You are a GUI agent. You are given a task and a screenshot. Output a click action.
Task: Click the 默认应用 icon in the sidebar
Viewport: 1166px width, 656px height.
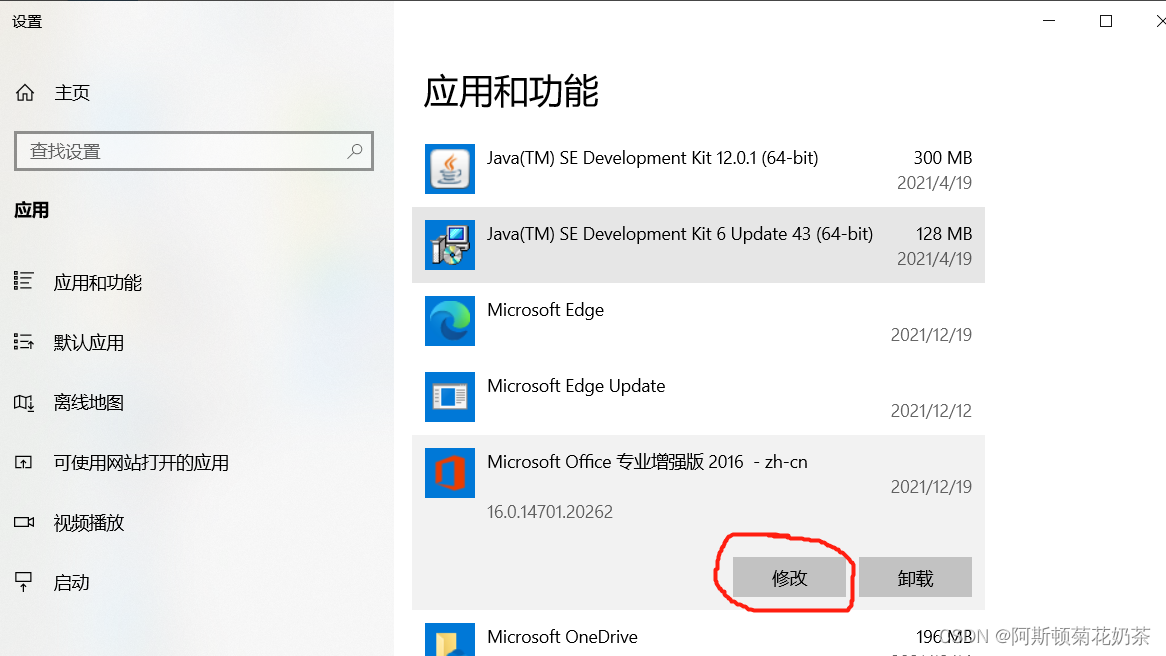(x=24, y=341)
